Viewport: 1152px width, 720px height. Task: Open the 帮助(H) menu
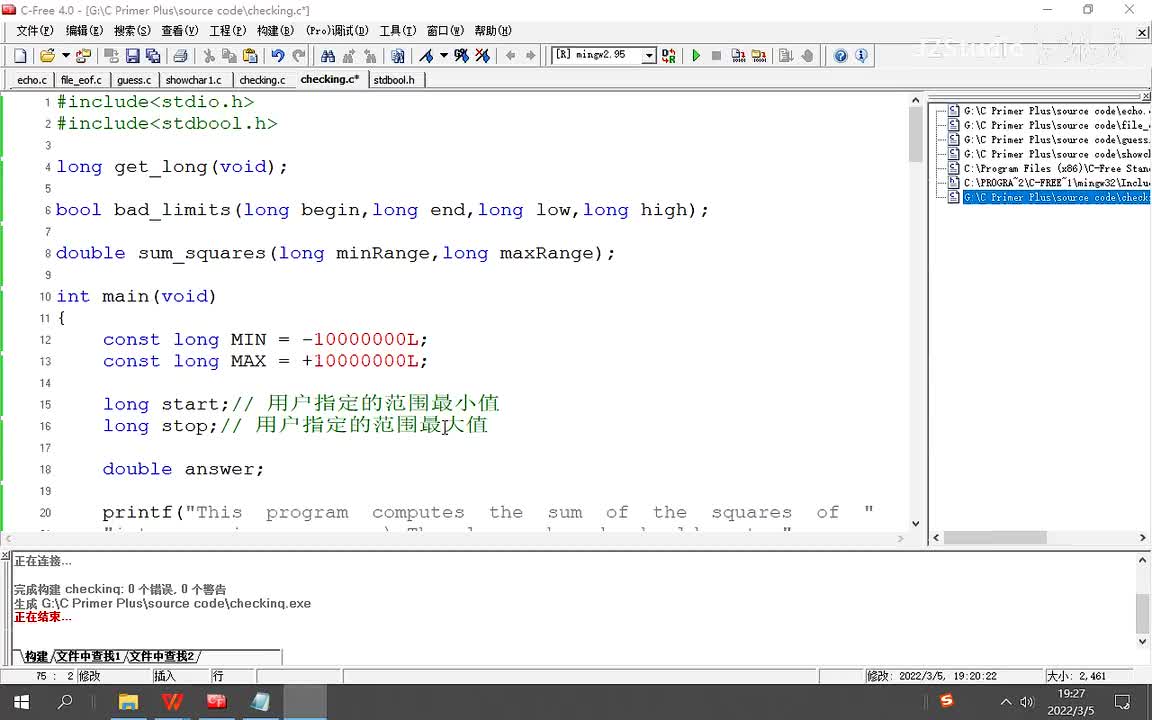492,31
